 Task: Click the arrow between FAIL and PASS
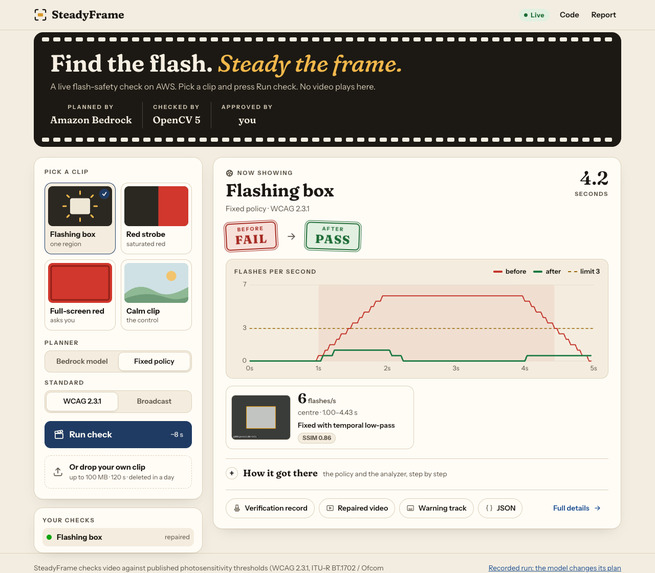pos(292,236)
